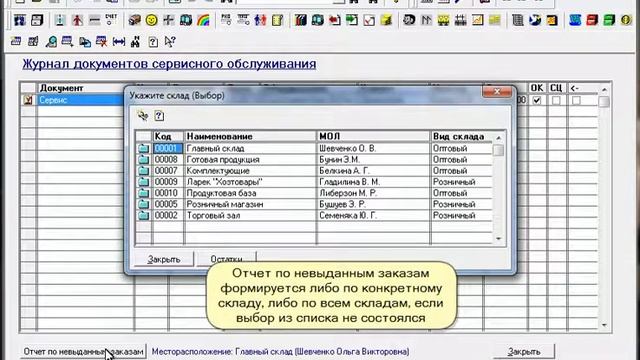Screen dimensions: 640x360
Task: Select the Комплектующие warehouse row
Action: pos(313,171)
